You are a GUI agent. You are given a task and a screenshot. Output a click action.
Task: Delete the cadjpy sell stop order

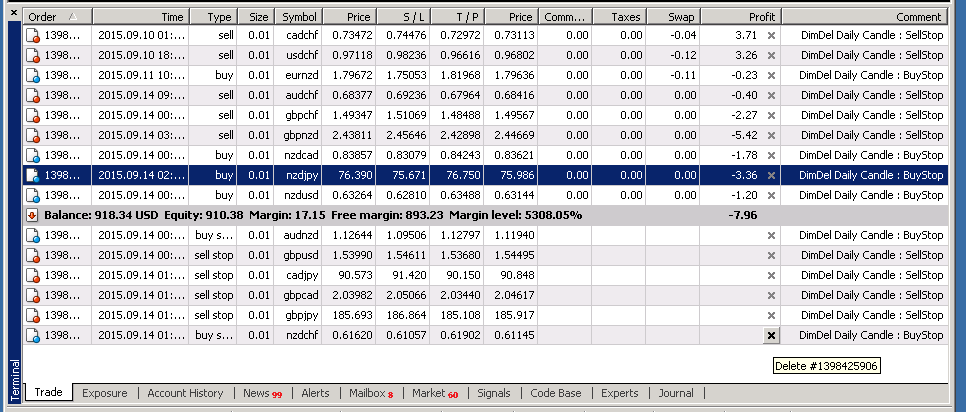pos(771,275)
